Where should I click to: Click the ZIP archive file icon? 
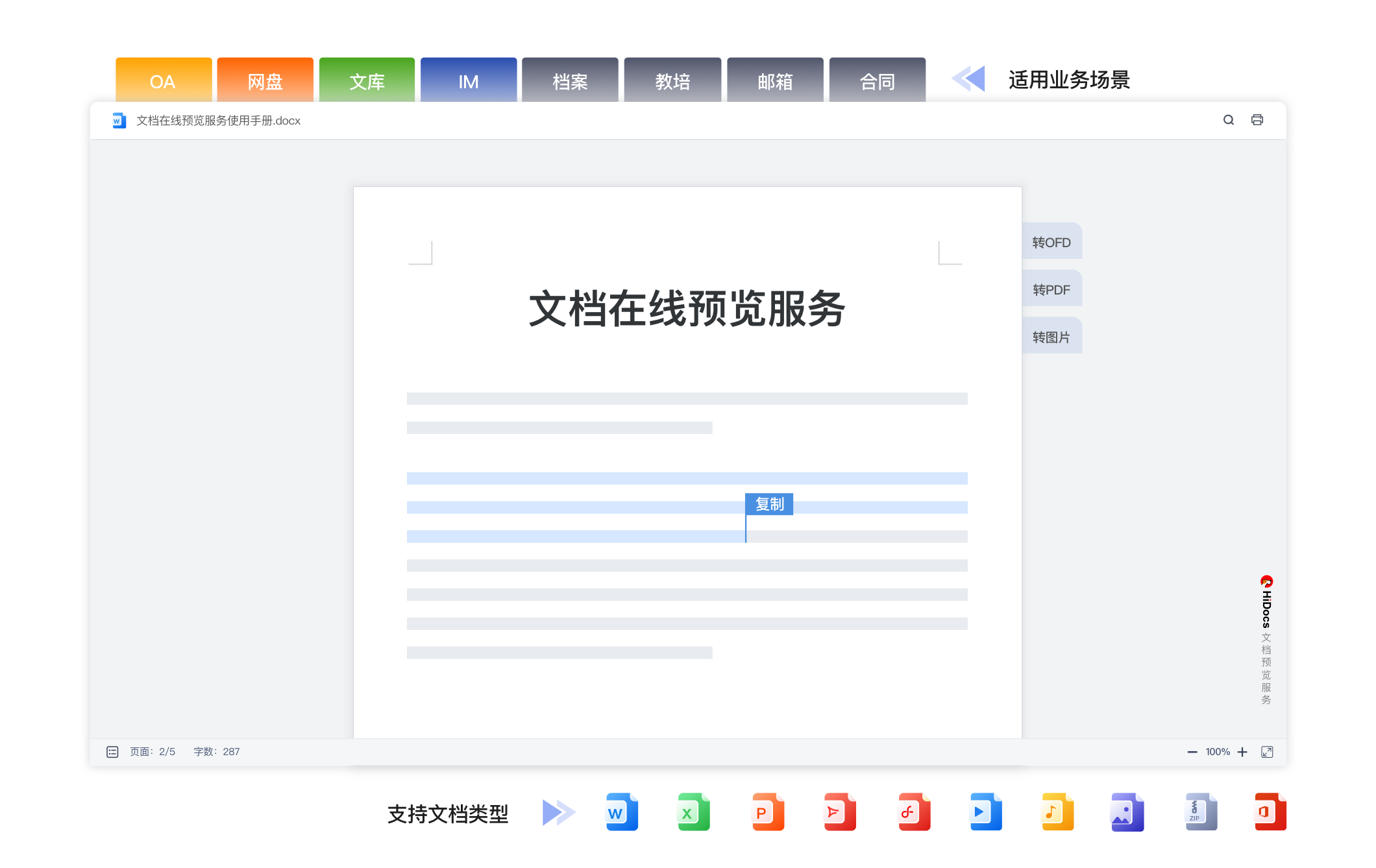1201,812
